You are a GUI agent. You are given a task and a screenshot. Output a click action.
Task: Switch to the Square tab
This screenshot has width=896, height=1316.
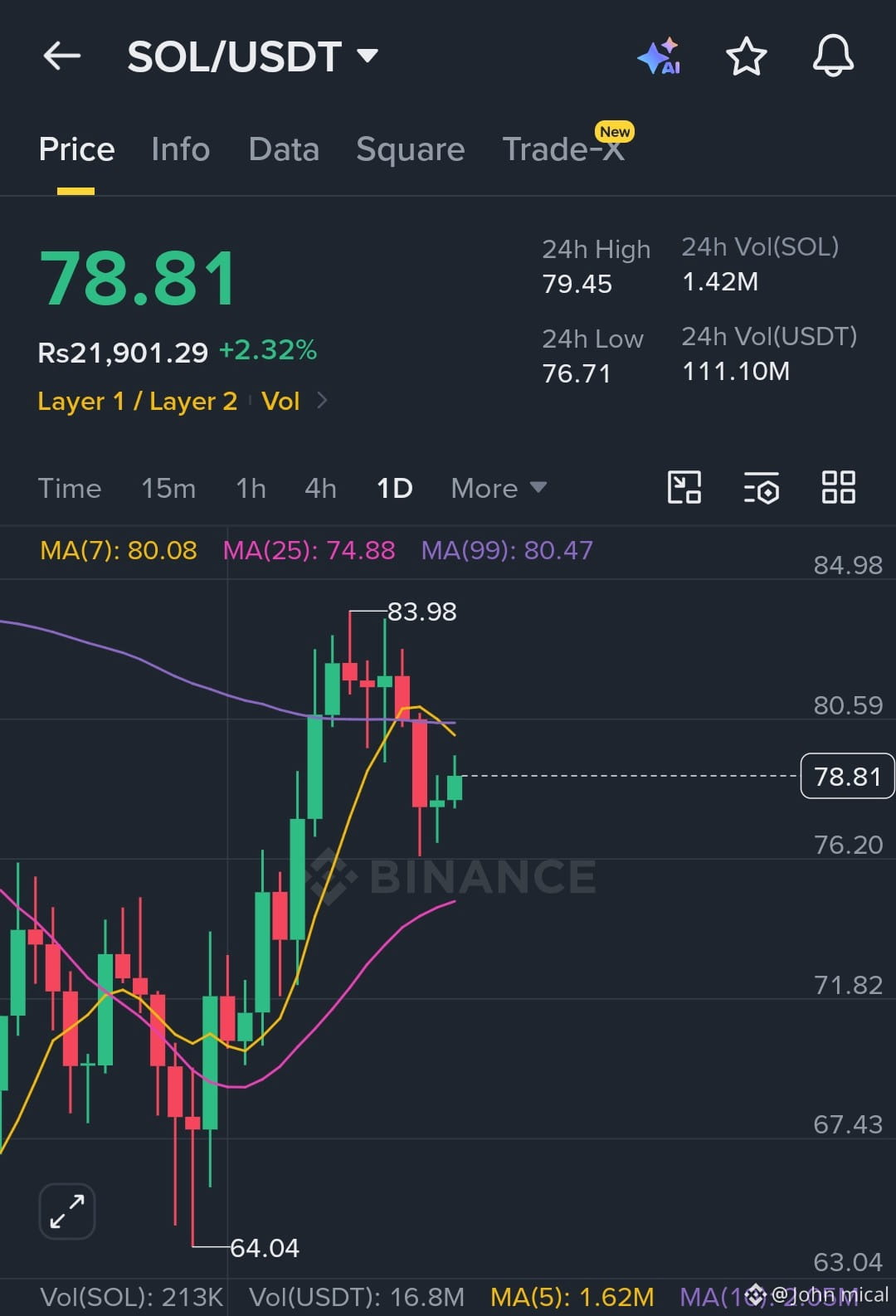pyautogui.click(x=410, y=150)
